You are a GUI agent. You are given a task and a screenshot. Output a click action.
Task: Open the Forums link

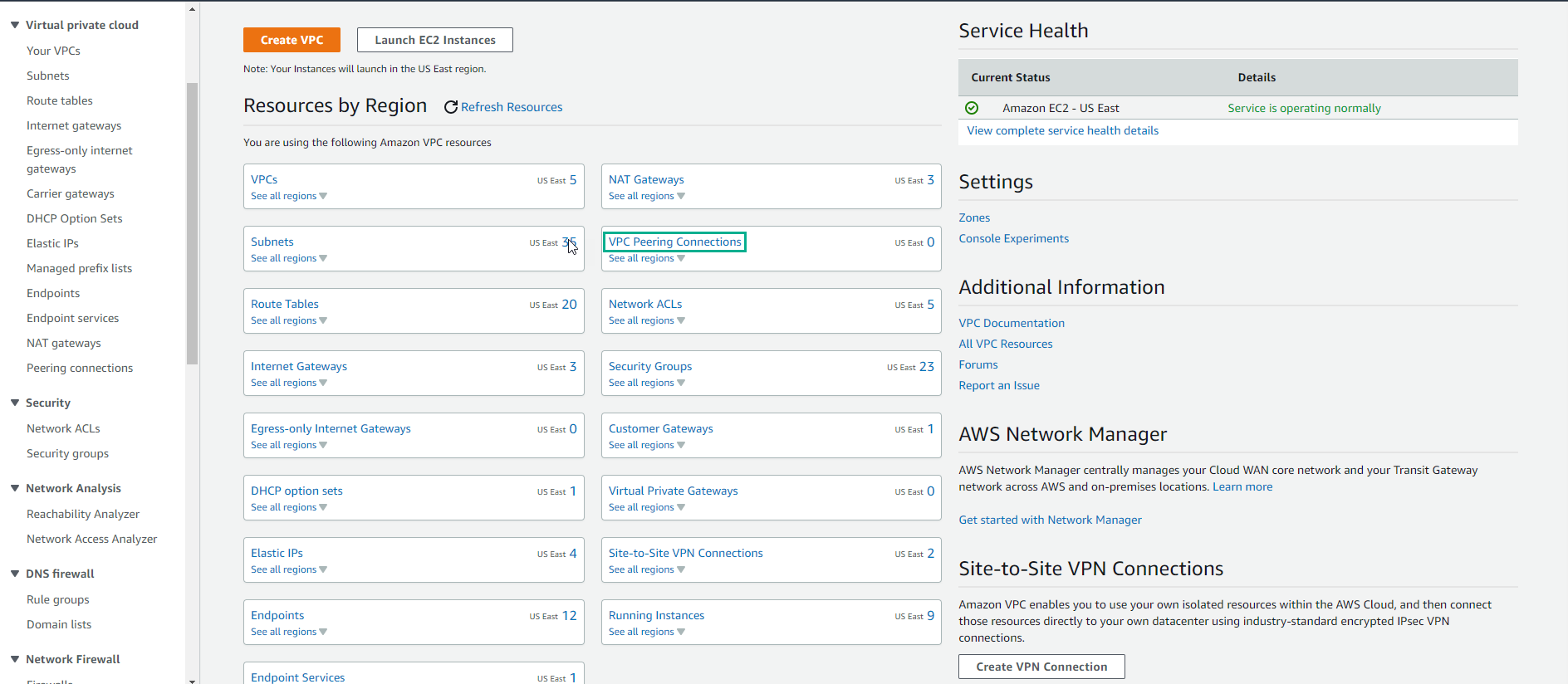click(x=978, y=364)
